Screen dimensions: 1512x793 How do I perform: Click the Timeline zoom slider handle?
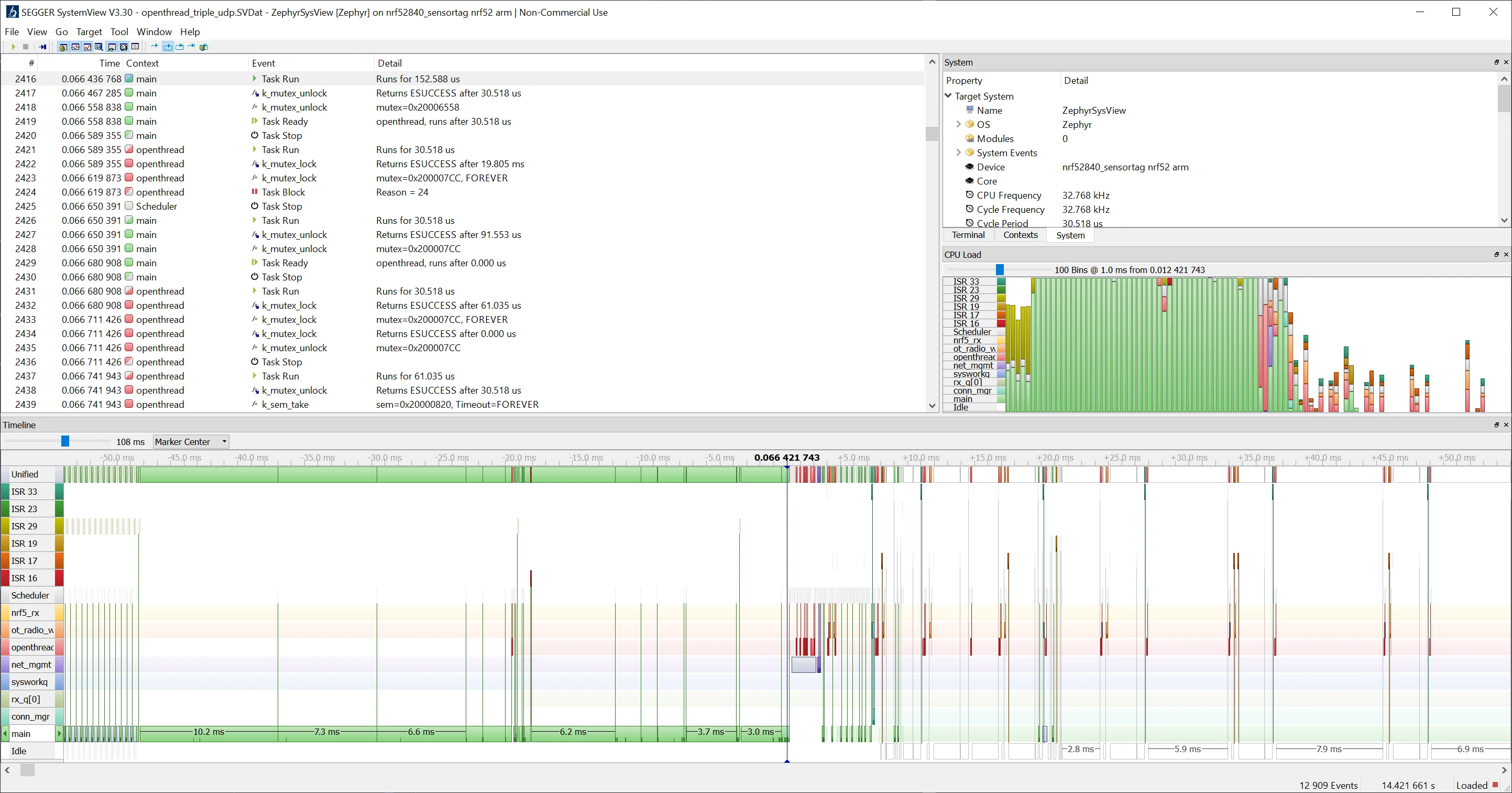click(65, 441)
